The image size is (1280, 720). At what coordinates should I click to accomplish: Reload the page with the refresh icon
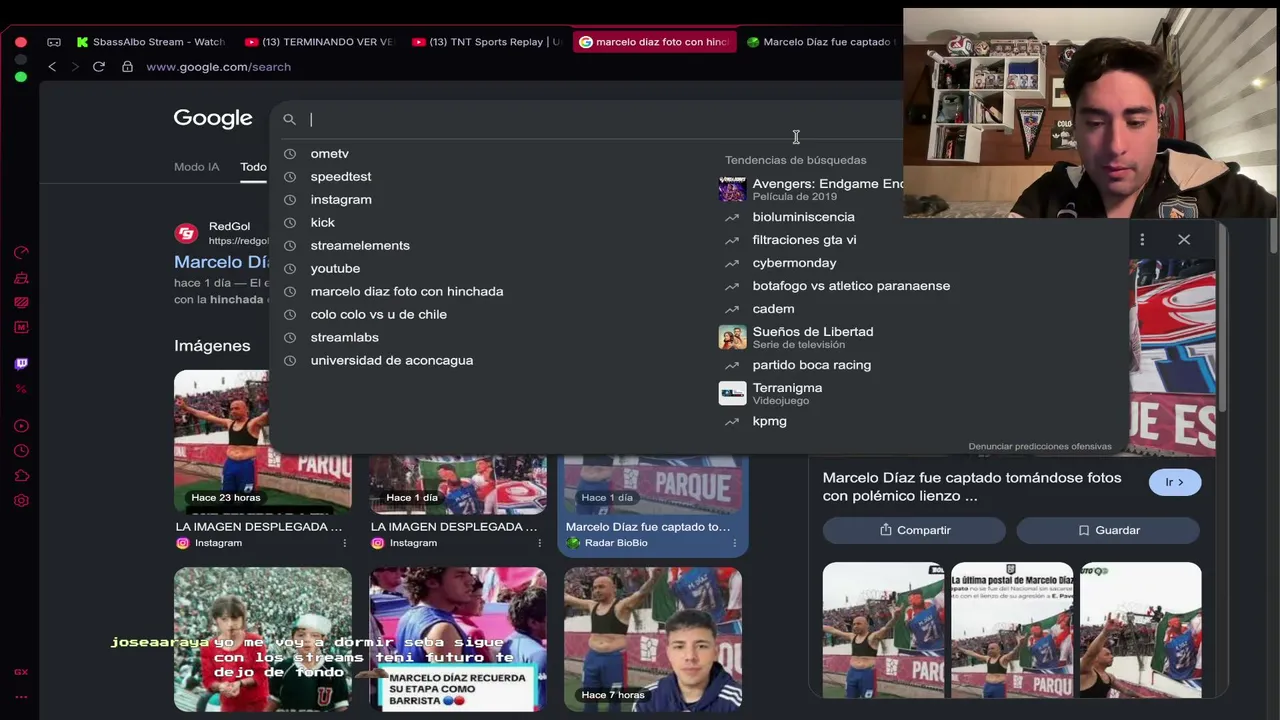99,67
